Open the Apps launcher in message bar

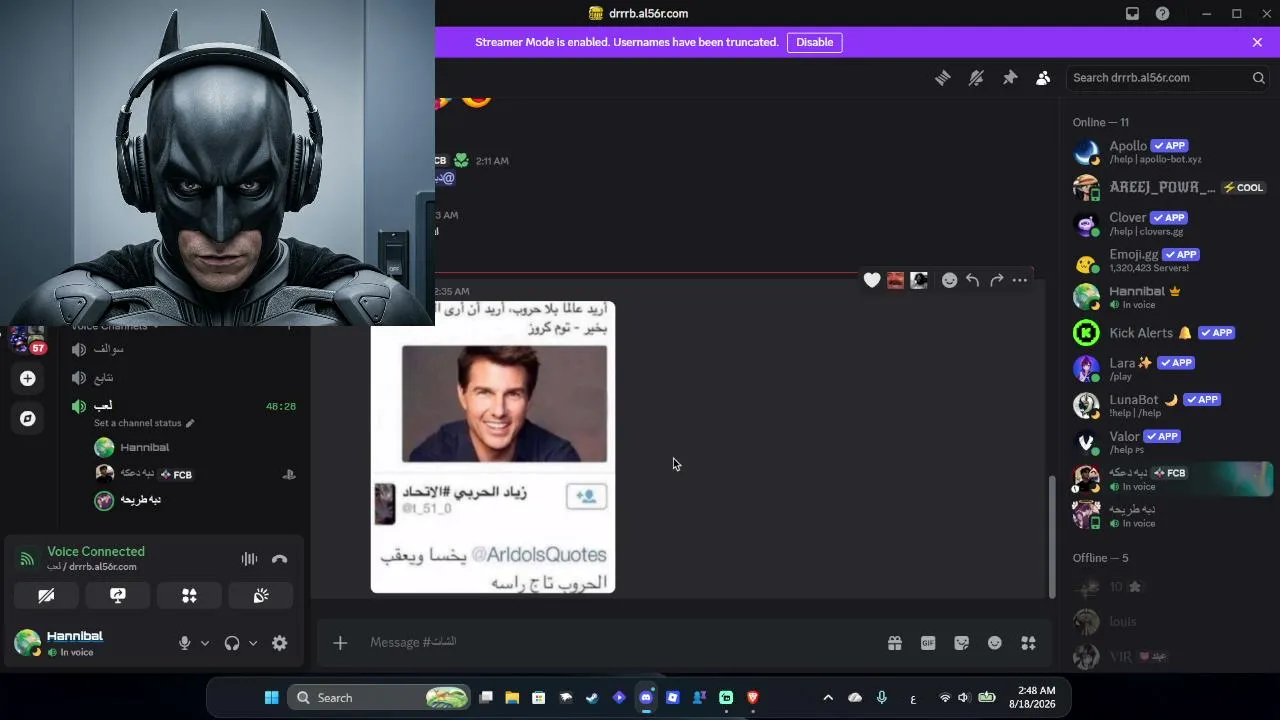(1028, 643)
